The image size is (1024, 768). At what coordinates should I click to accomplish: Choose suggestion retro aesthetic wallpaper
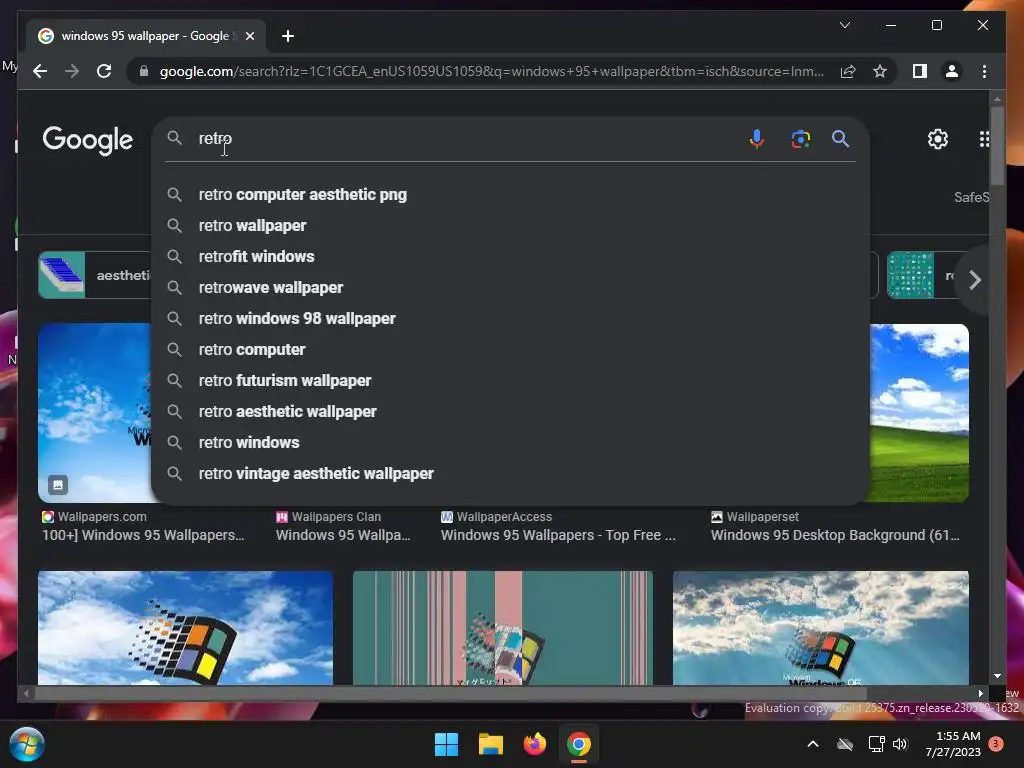coord(287,411)
